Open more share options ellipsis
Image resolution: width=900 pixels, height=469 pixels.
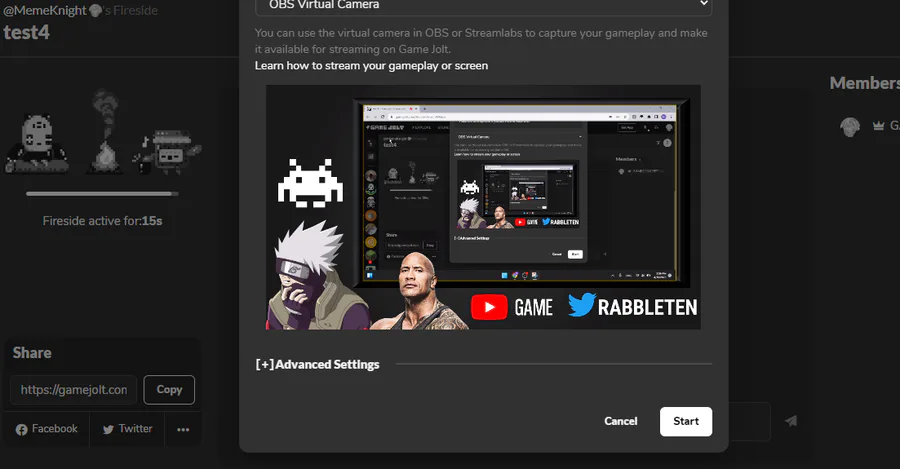tap(183, 429)
